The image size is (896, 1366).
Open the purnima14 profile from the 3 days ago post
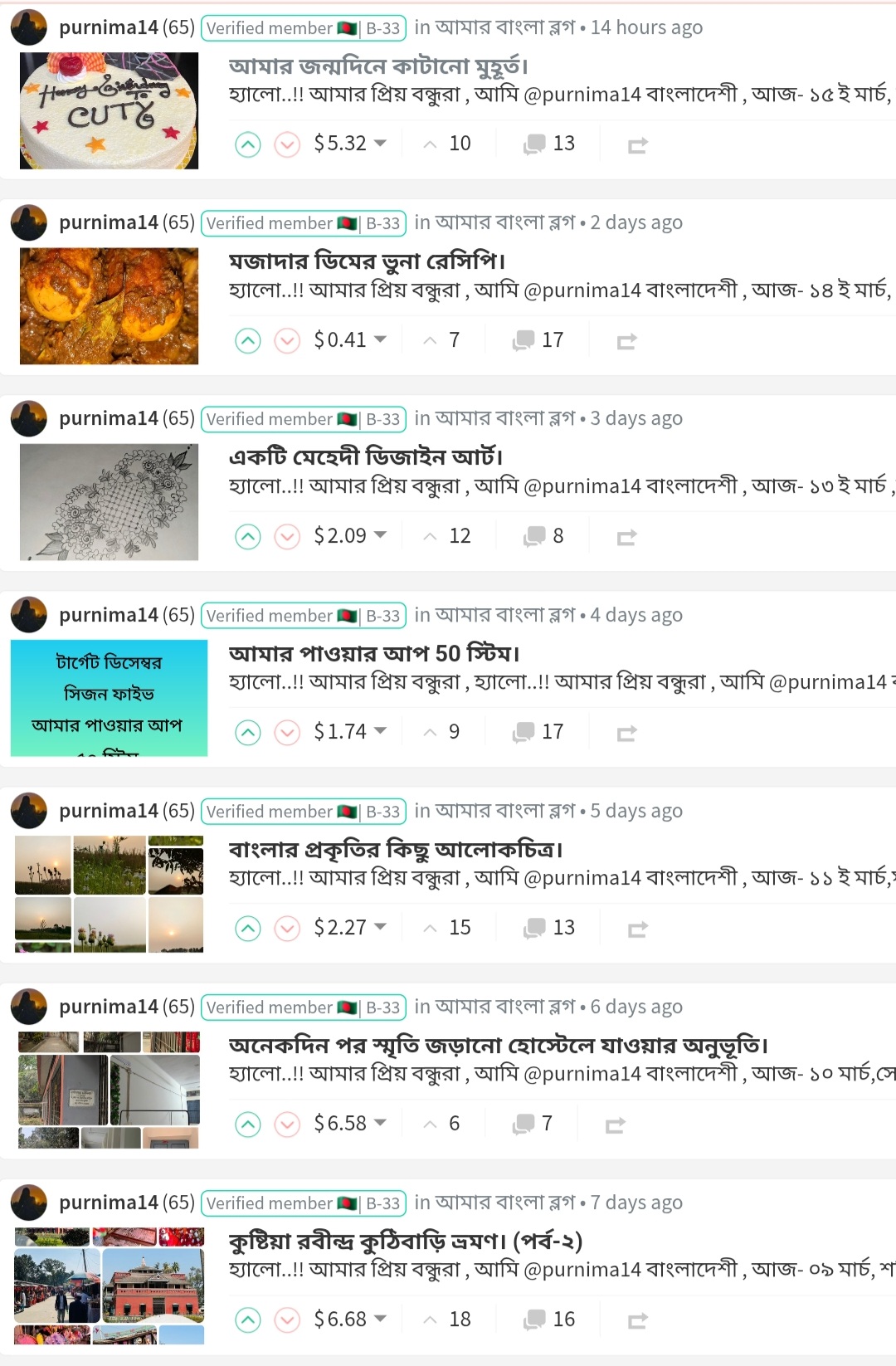[x=109, y=418]
